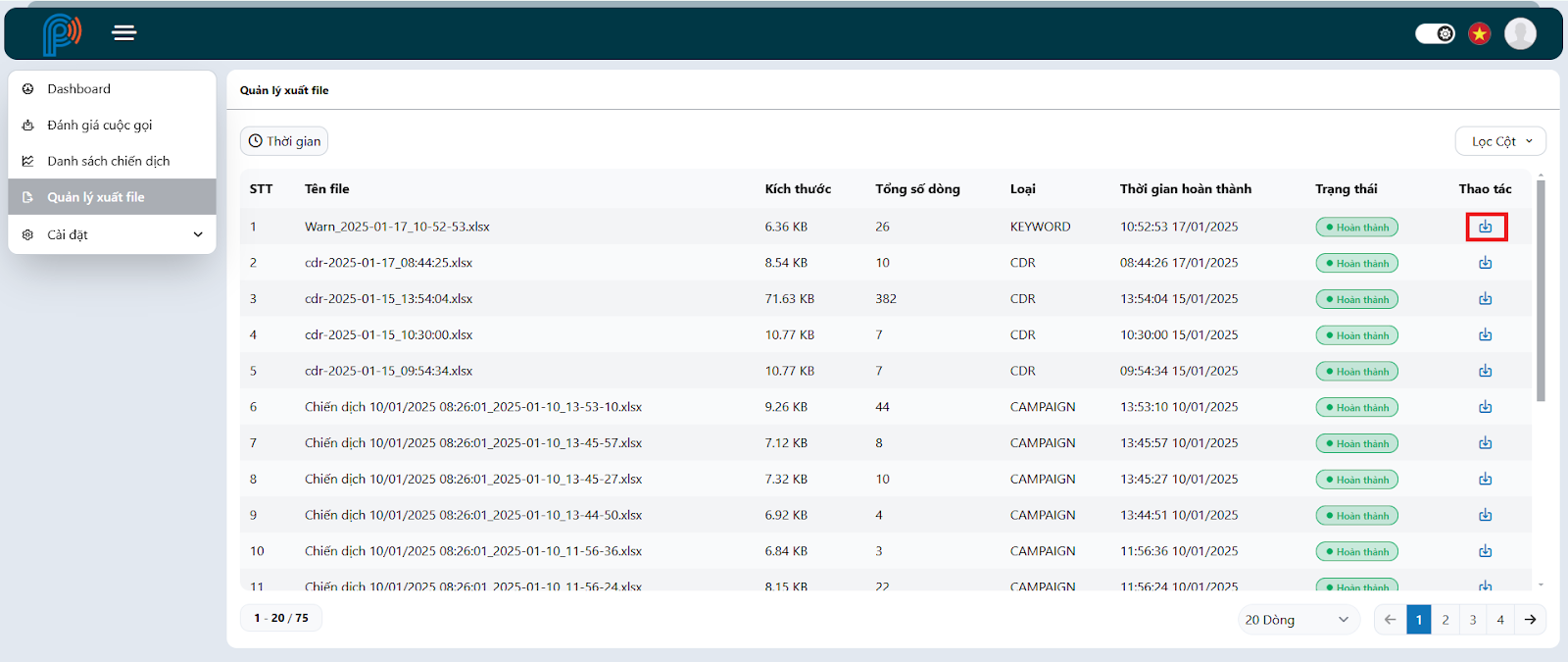Click the Trạng thái column header
Image resolution: width=1568 pixels, height=662 pixels.
click(x=1346, y=189)
